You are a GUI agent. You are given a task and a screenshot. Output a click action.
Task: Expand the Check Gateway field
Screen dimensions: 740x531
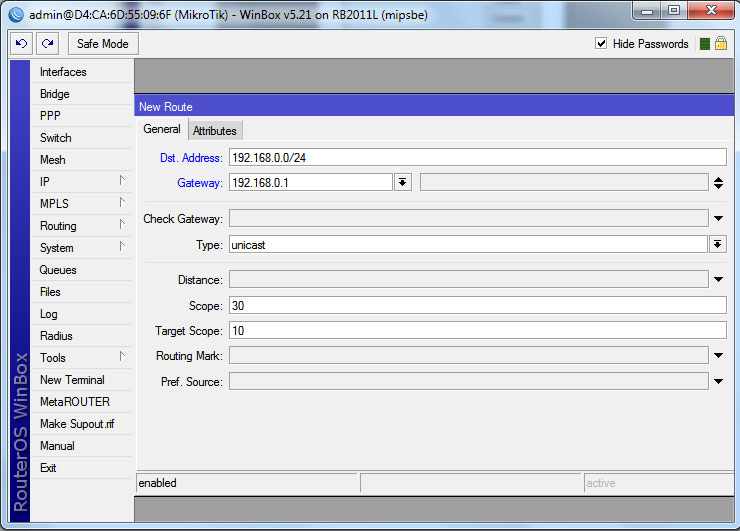(x=718, y=219)
